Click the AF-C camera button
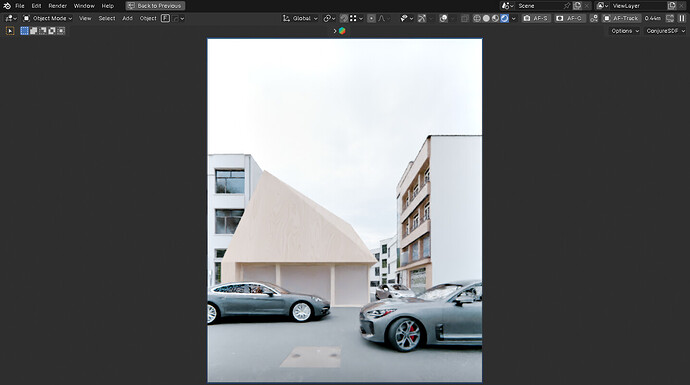Viewport: 690px width, 385px height. click(569, 18)
